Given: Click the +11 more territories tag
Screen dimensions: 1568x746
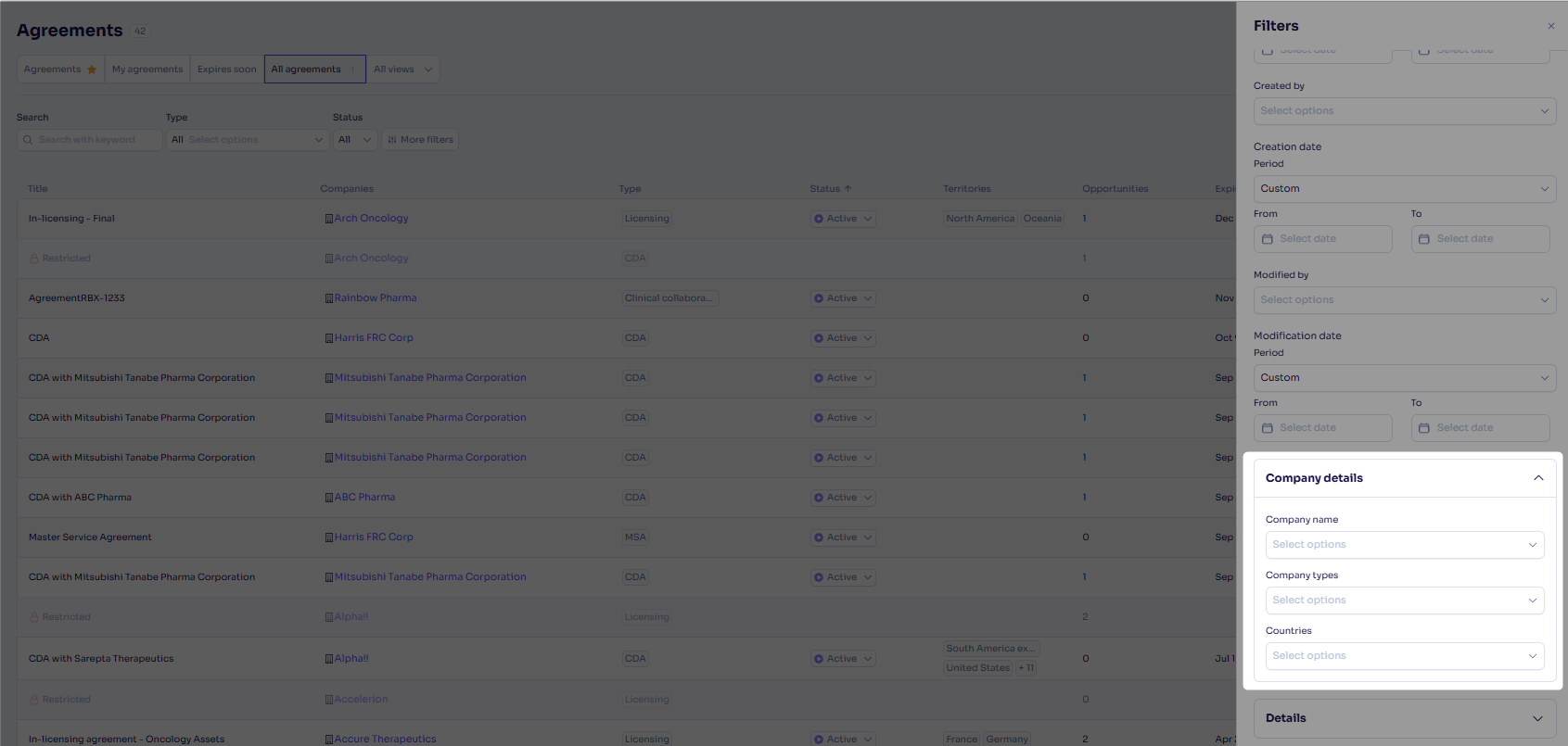Looking at the screenshot, I should click(x=1026, y=668).
